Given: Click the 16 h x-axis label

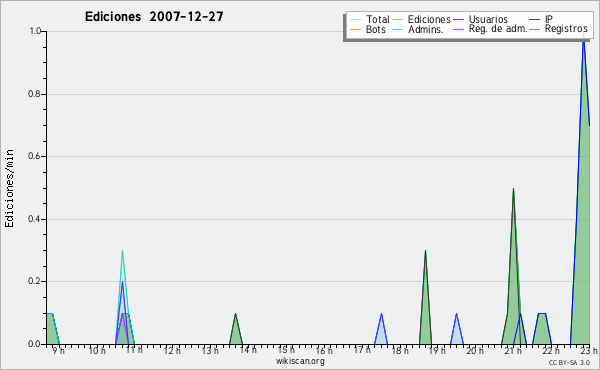Looking at the screenshot, I should (x=324, y=350).
